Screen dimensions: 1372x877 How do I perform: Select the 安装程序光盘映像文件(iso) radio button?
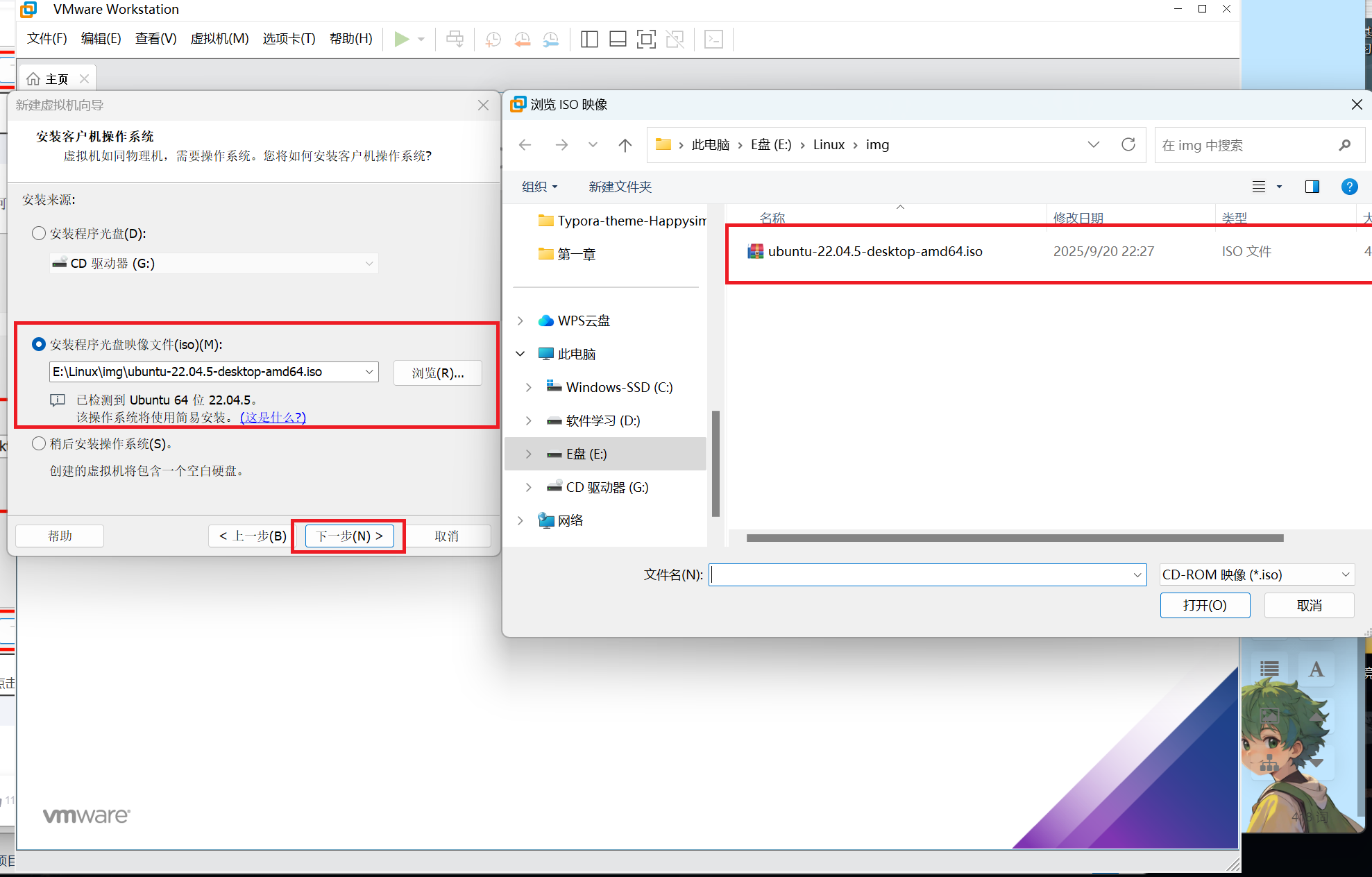pos(39,343)
